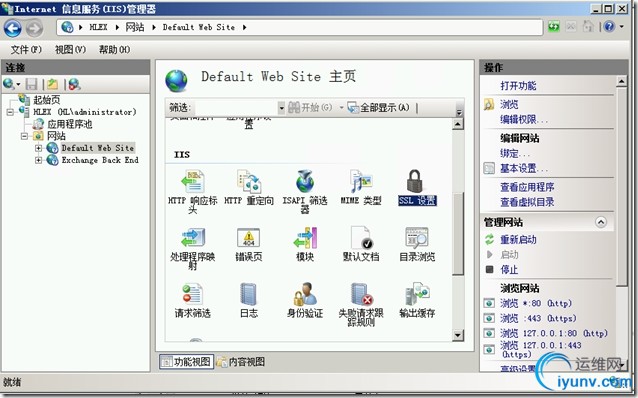
Task: Click the 网站 crumb in address bar
Action: pyautogui.click(x=135, y=27)
